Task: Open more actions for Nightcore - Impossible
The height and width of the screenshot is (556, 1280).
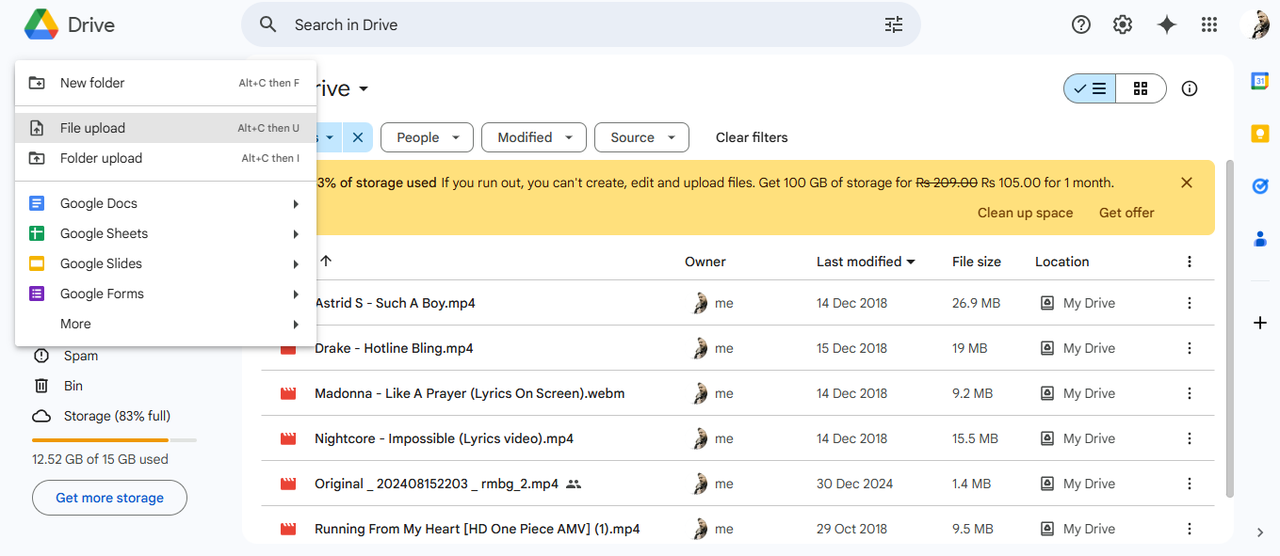Action: [x=1189, y=438]
